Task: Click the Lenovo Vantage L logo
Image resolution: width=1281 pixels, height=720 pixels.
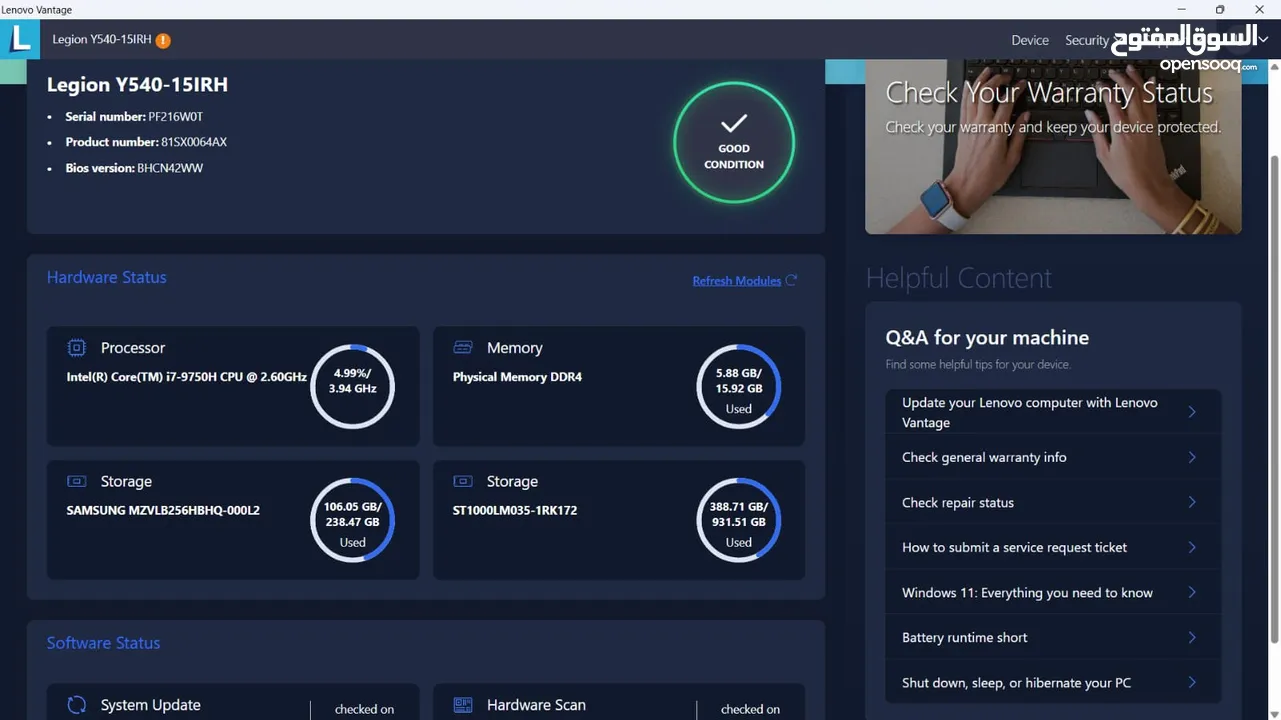Action: [20, 39]
